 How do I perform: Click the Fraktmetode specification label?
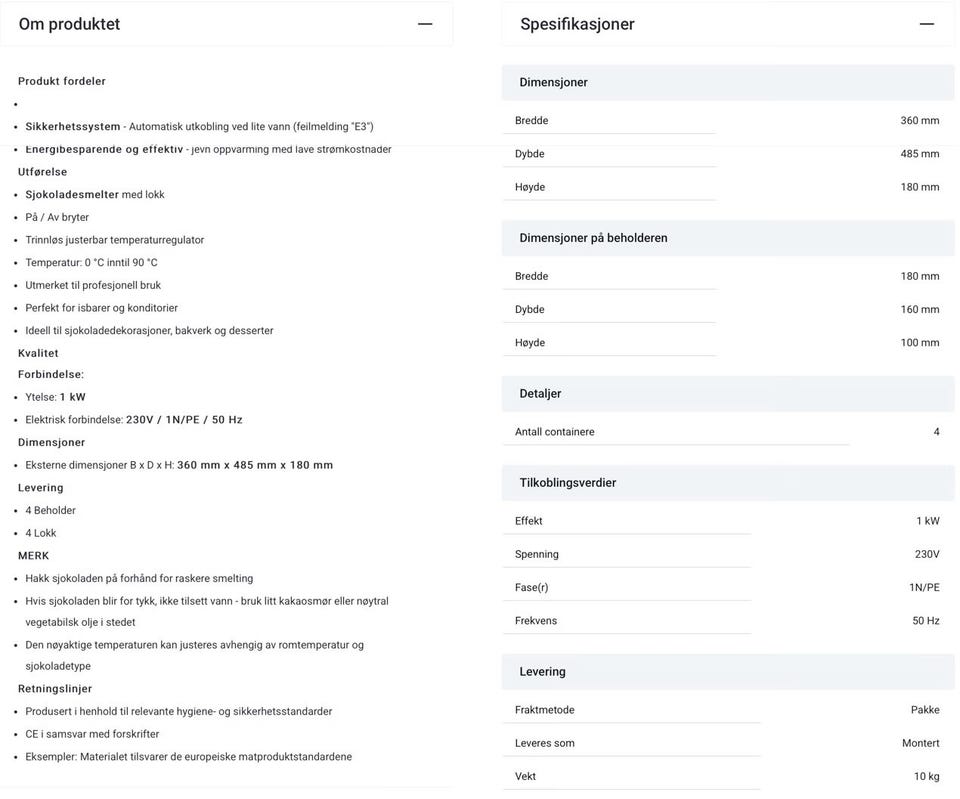tap(545, 710)
